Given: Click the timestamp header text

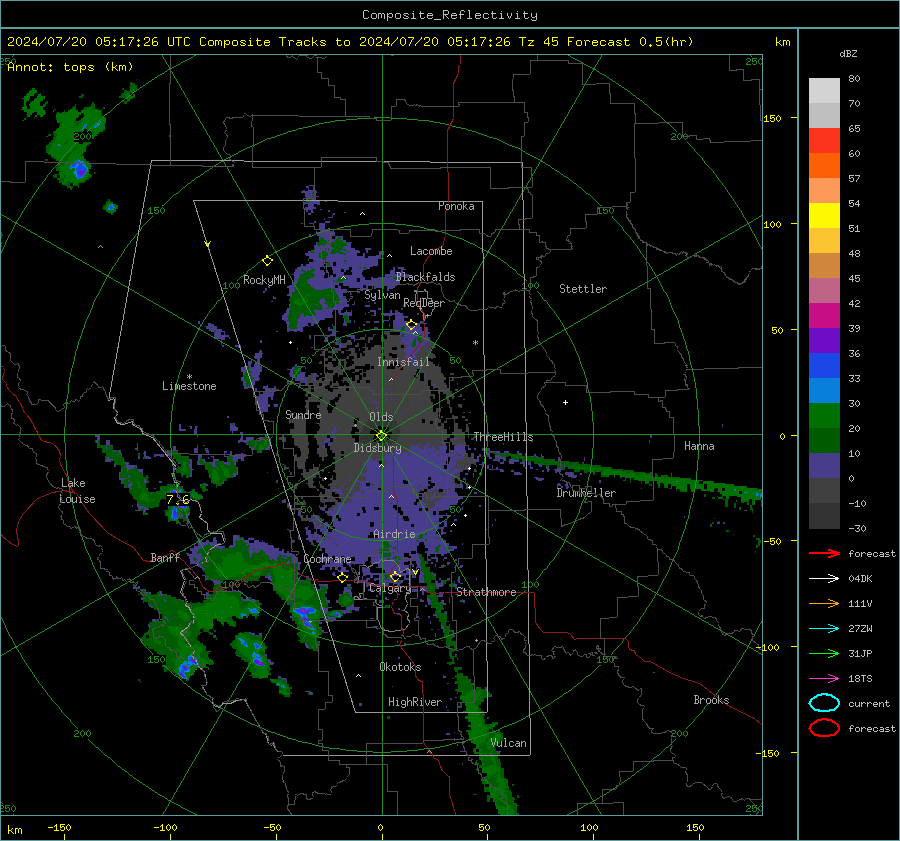Looking at the screenshot, I should 350,42.
